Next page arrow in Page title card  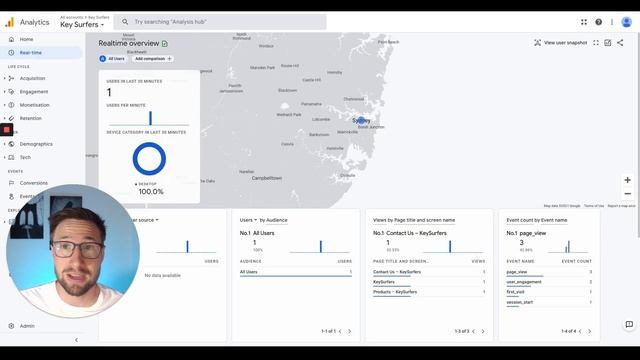coord(483,331)
